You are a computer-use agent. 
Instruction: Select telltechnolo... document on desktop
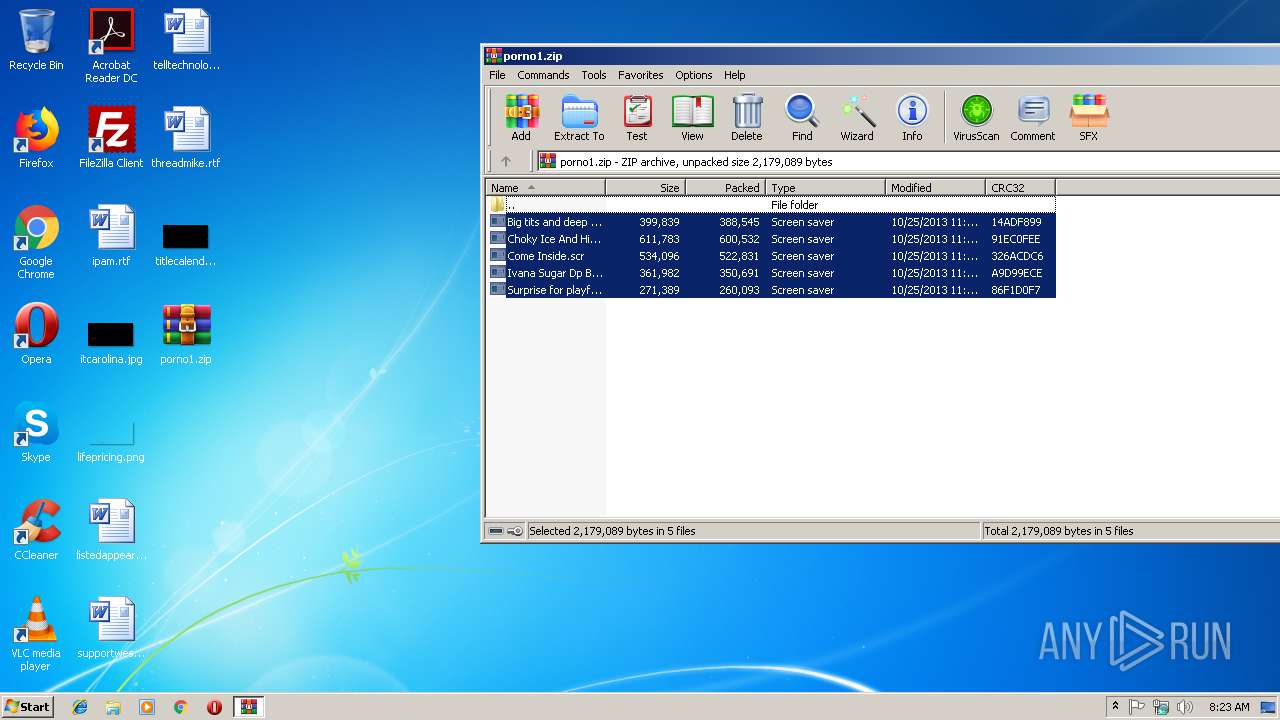186,40
